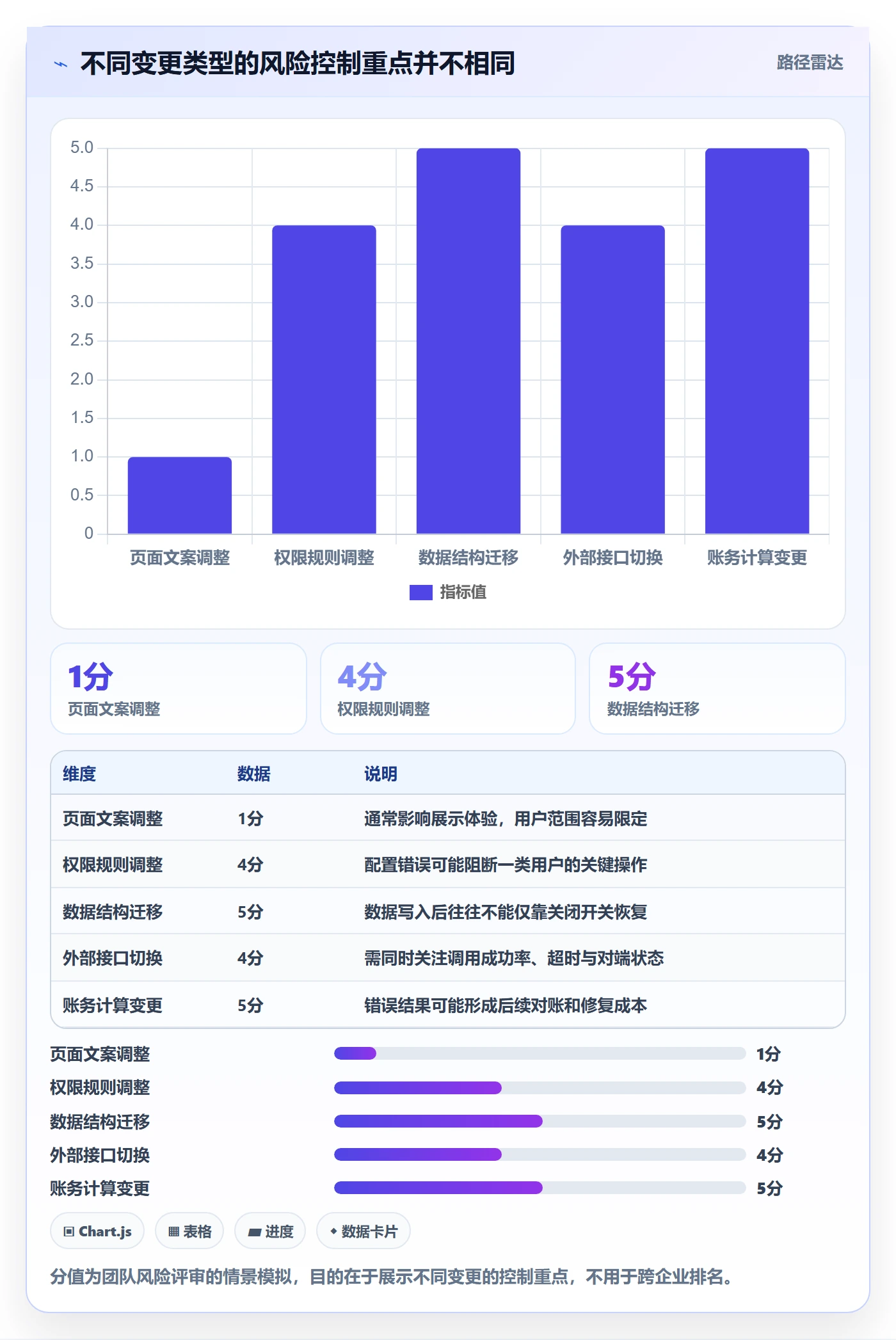Select the 外部接口切换 chart bar
896x1340 pixels.
tap(613, 379)
